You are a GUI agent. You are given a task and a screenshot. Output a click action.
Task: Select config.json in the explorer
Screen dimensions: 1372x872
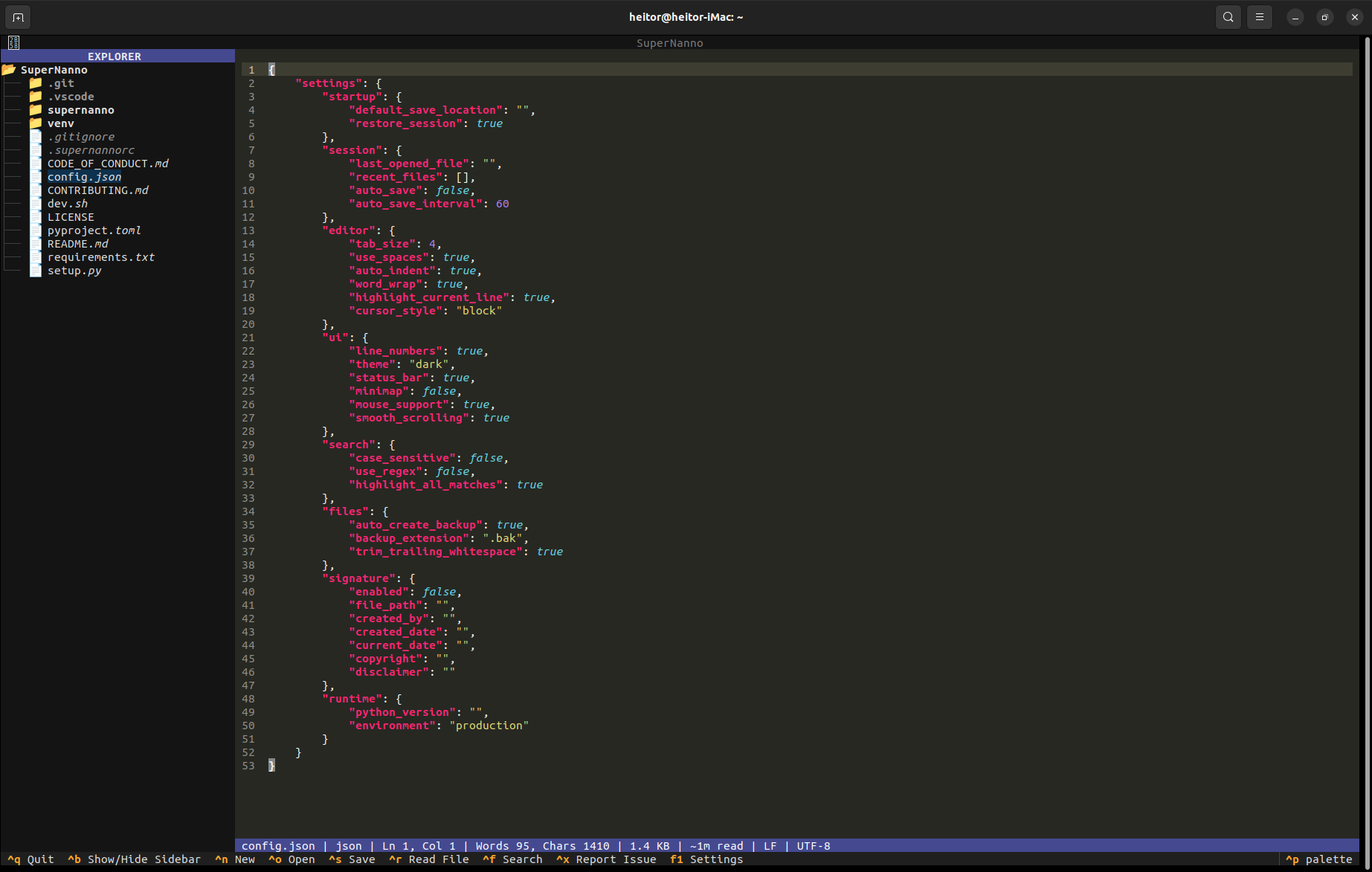point(84,177)
